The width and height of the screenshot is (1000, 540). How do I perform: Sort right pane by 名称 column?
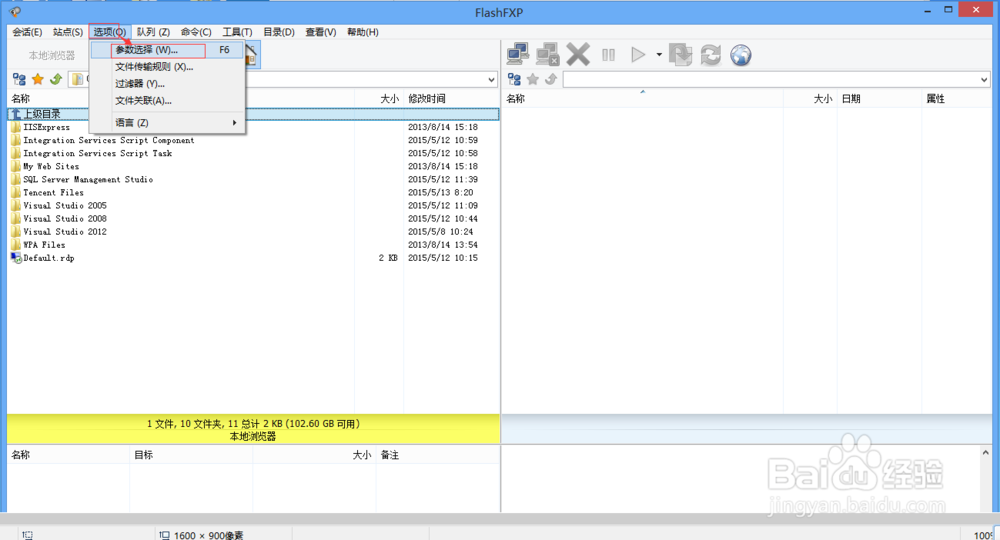515,99
